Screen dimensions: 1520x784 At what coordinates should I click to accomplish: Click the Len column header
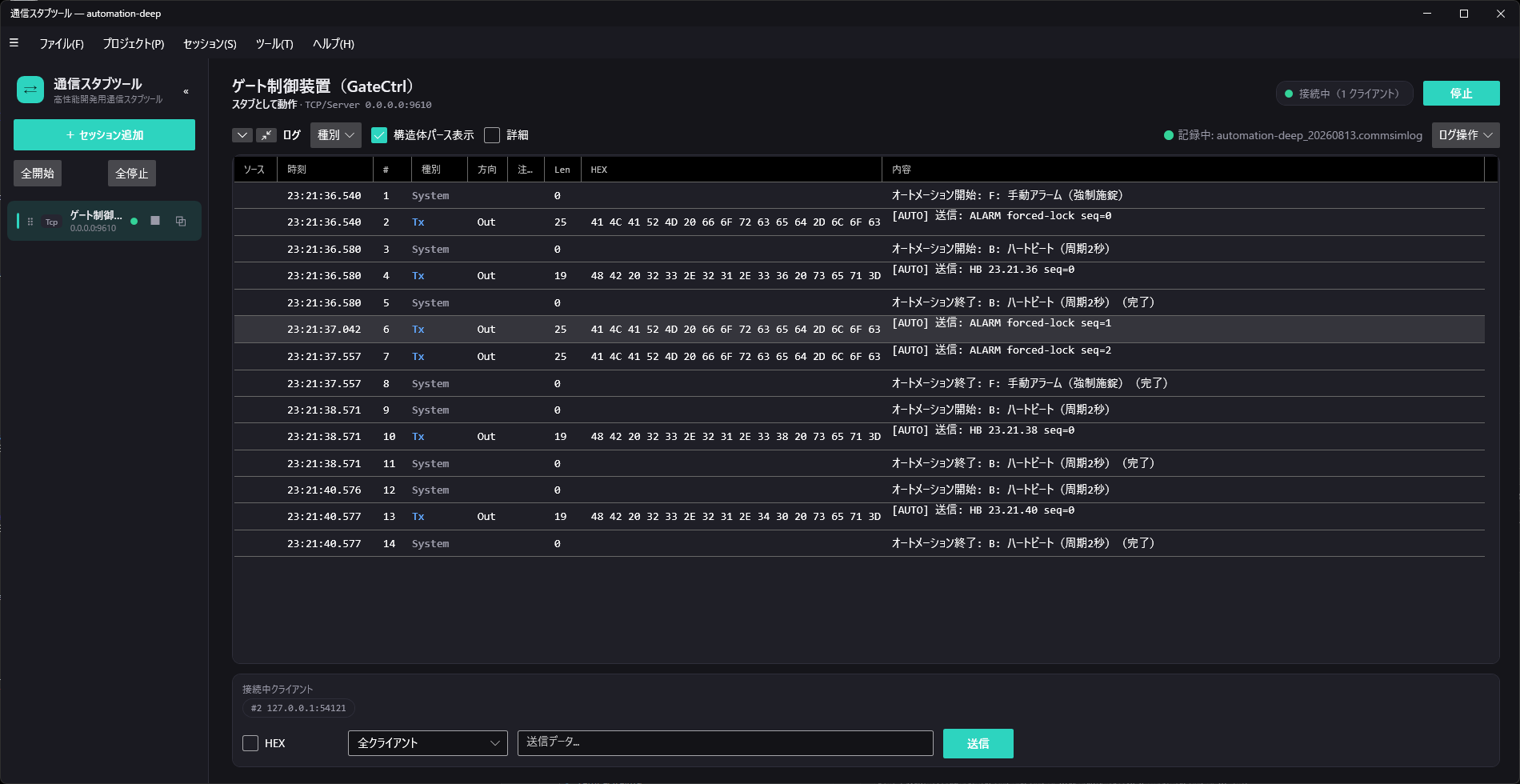[x=562, y=170]
